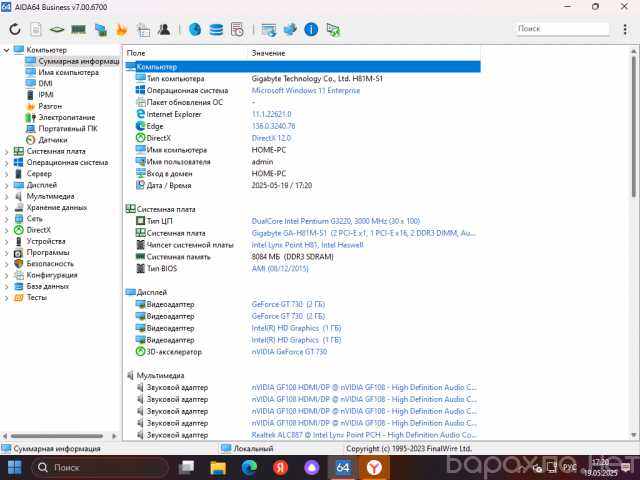Open the database stack toolbar icon
Viewport: 640px width, 480px height.
coord(216,29)
